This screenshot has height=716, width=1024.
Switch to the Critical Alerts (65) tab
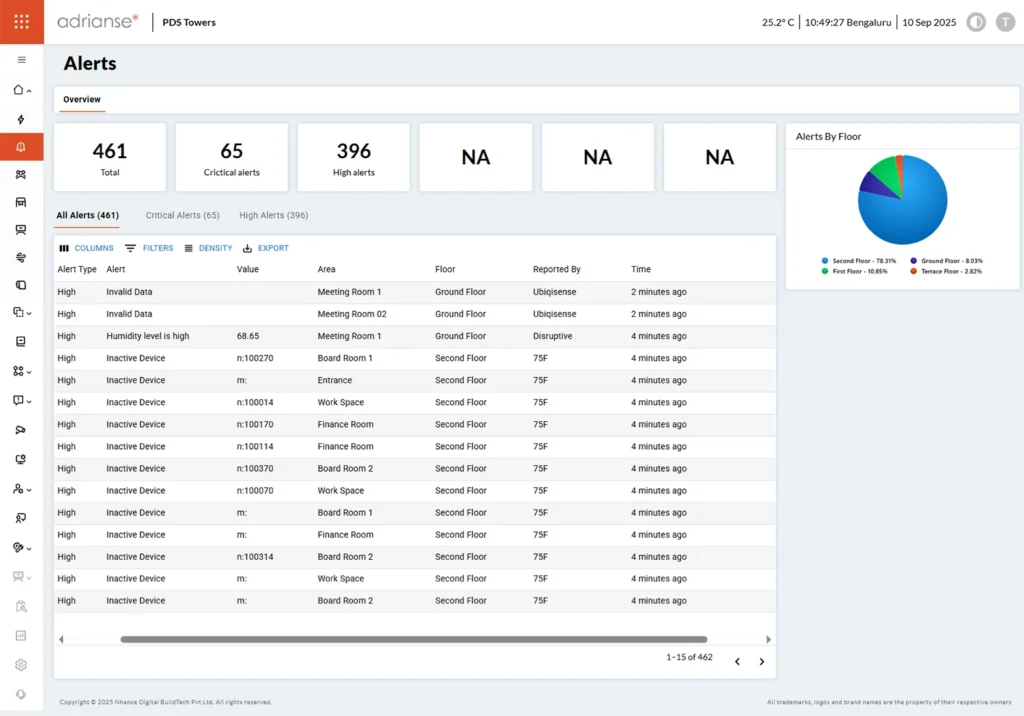click(182, 215)
